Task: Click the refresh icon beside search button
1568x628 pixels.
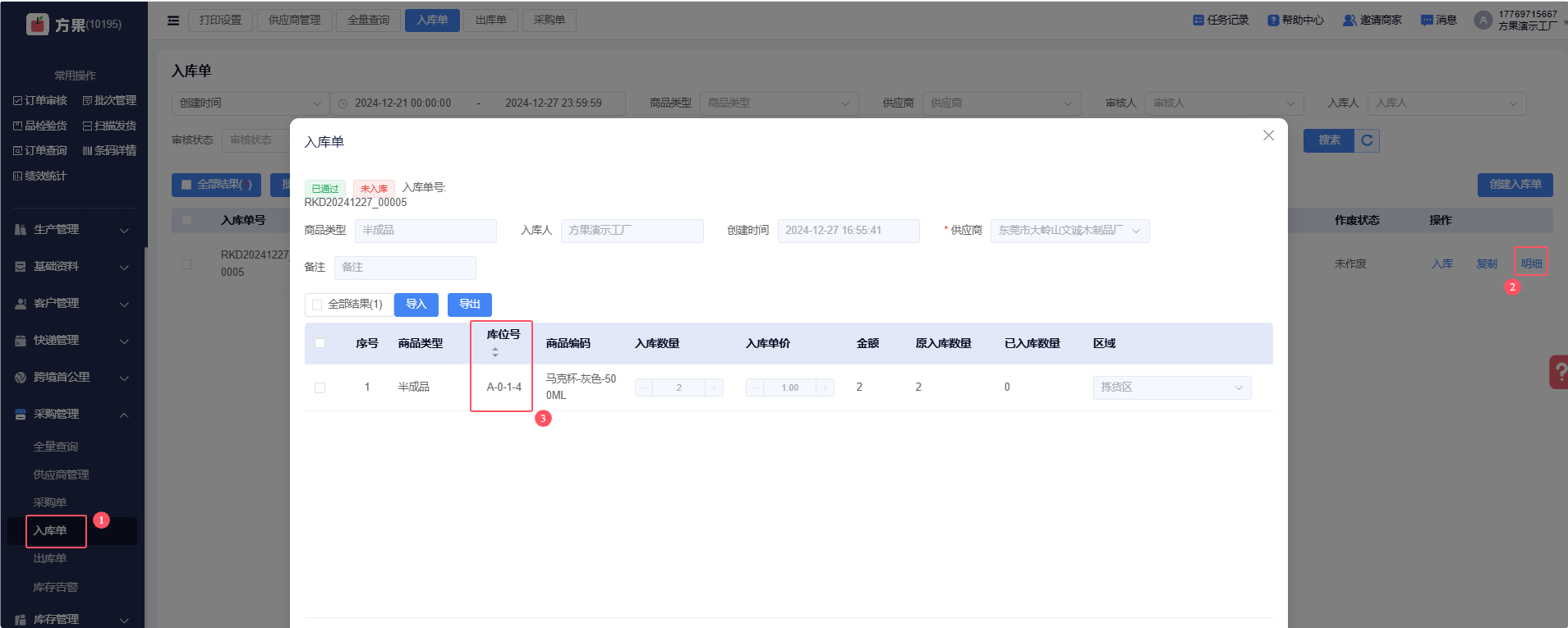Action: tap(1367, 140)
